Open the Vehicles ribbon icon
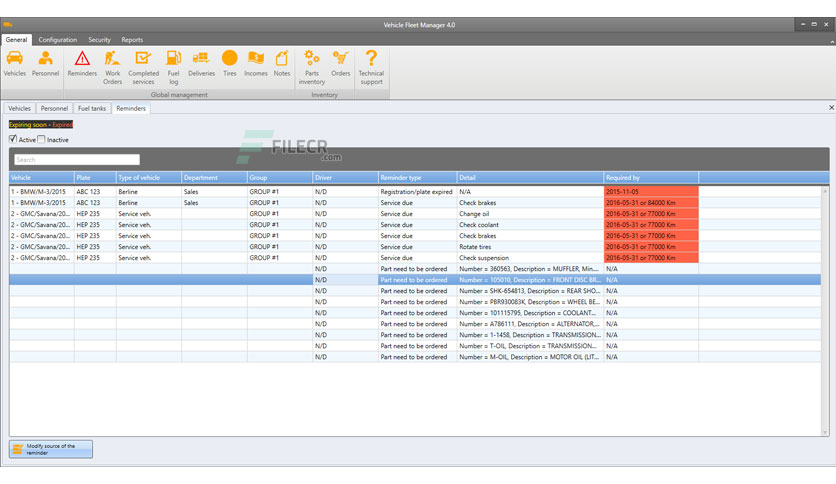The width and height of the screenshot is (836, 484). pyautogui.click(x=14, y=63)
